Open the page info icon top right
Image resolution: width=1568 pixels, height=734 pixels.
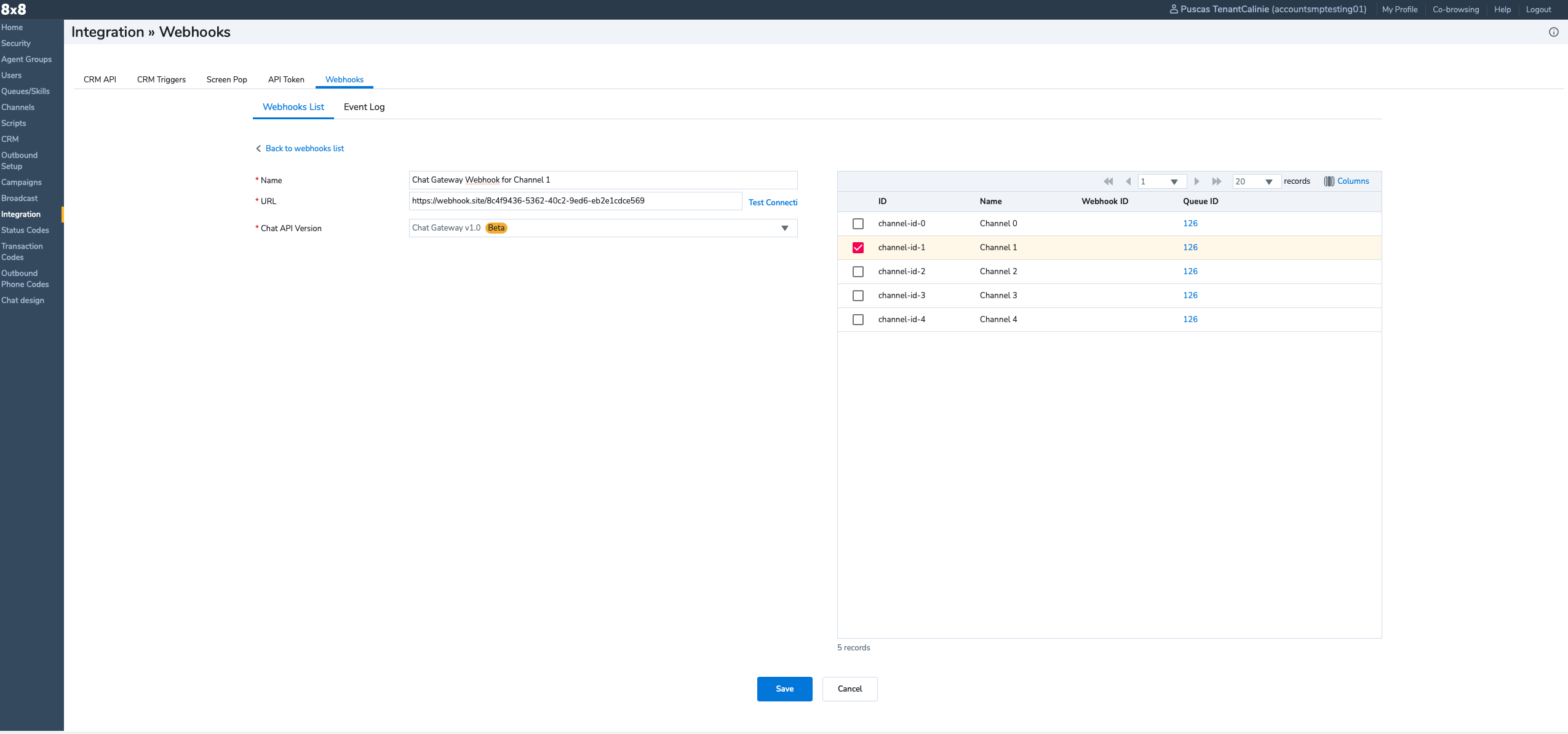(1554, 31)
